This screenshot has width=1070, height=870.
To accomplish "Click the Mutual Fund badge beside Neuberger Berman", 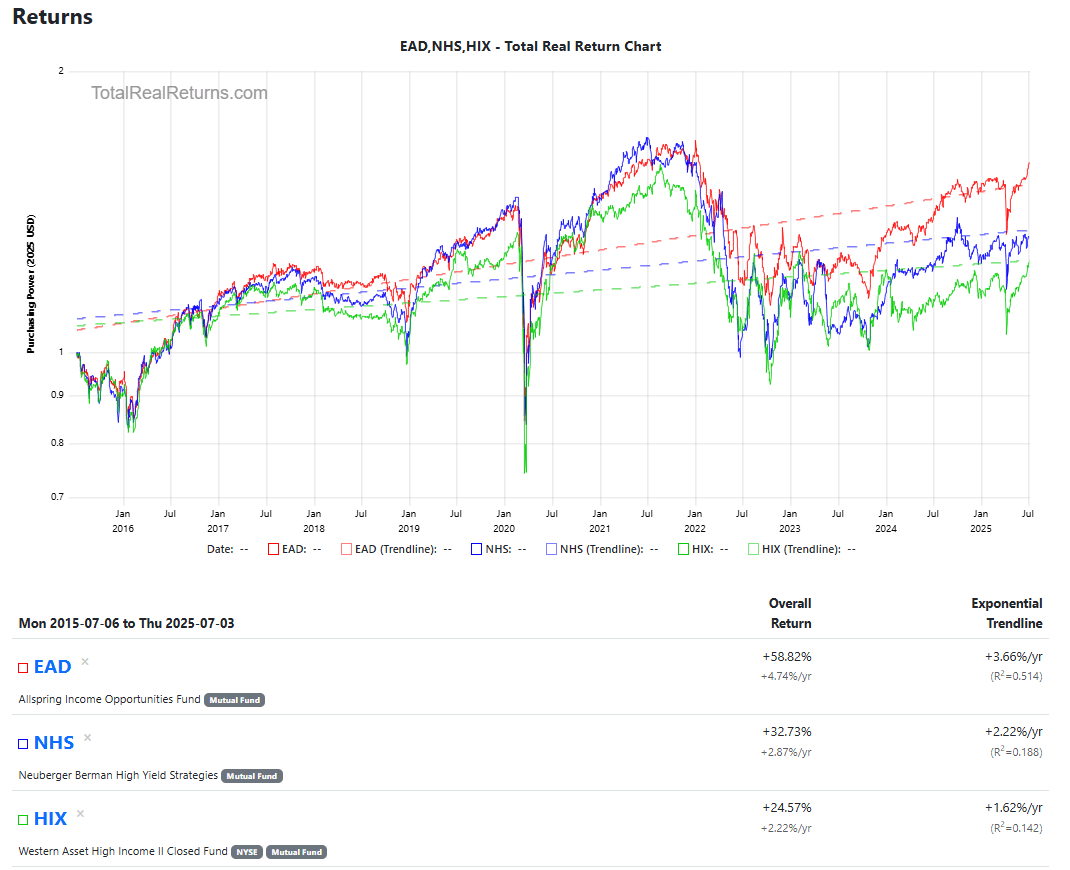I will pyautogui.click(x=251, y=776).
